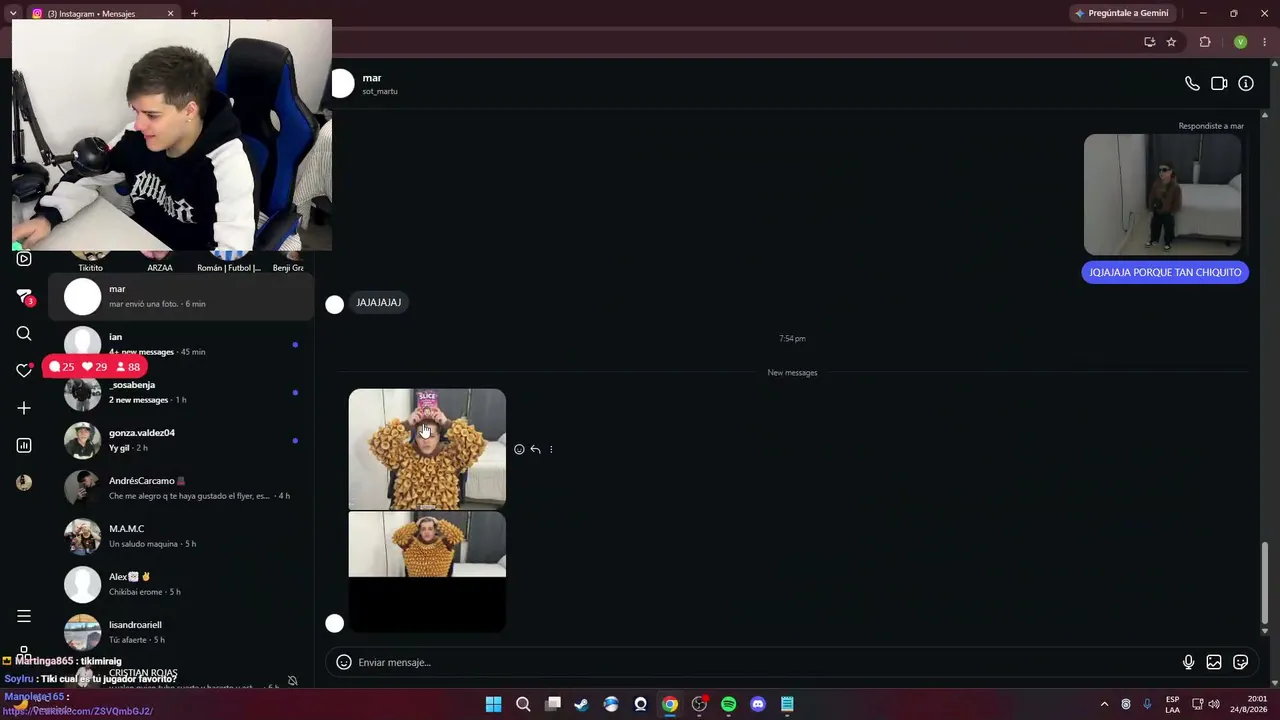This screenshot has width=1280, height=720.
Task: Record a voice clip with microphone icon
Action: pos(1188,662)
